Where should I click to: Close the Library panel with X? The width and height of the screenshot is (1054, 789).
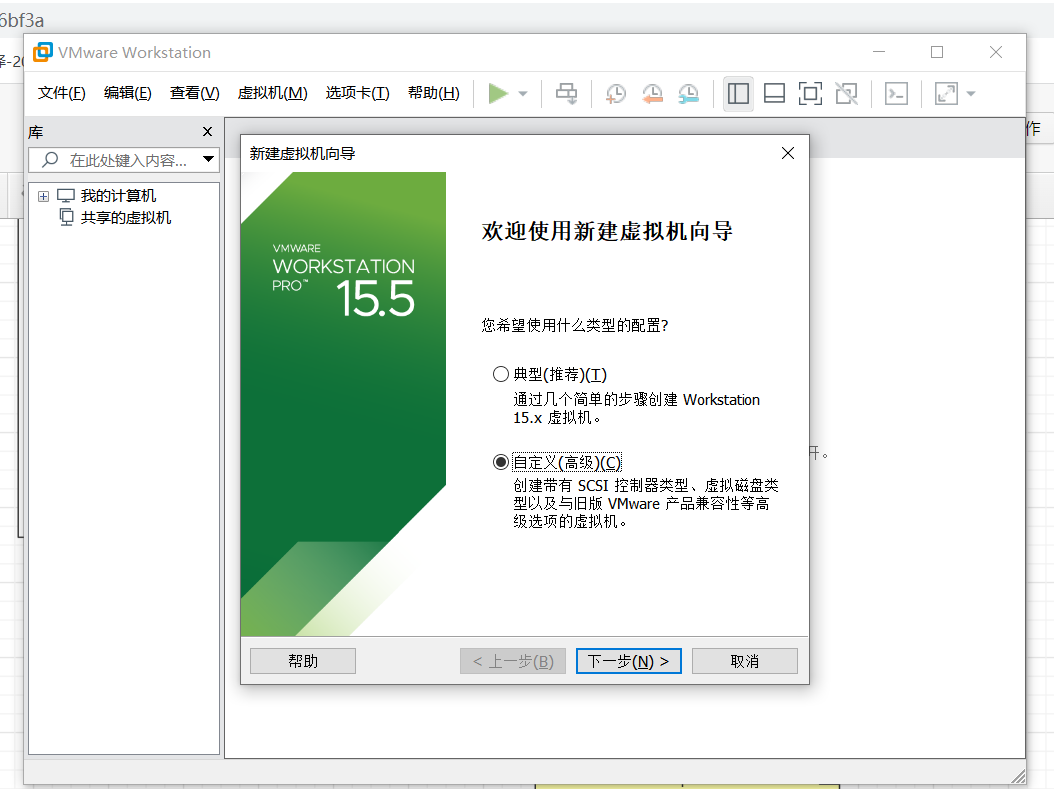pyautogui.click(x=208, y=132)
